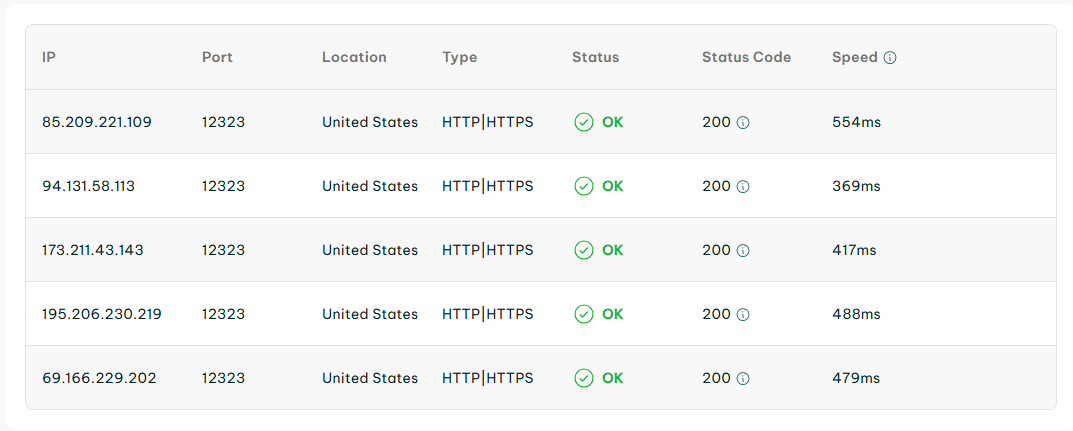Select the IP column header
Viewport: 1073px width, 431px height.
[x=49, y=57]
